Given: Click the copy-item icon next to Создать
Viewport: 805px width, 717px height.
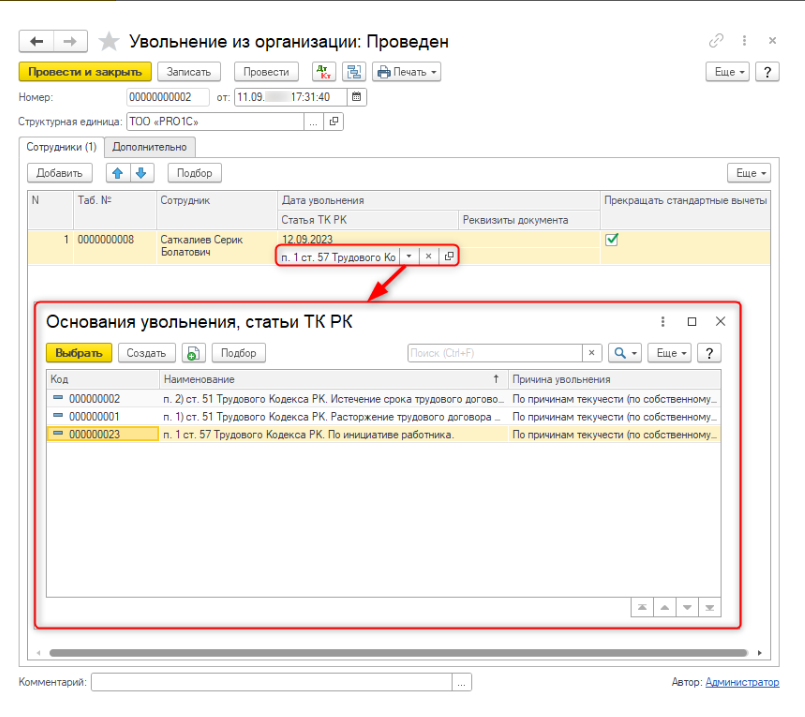Looking at the screenshot, I should tap(194, 353).
